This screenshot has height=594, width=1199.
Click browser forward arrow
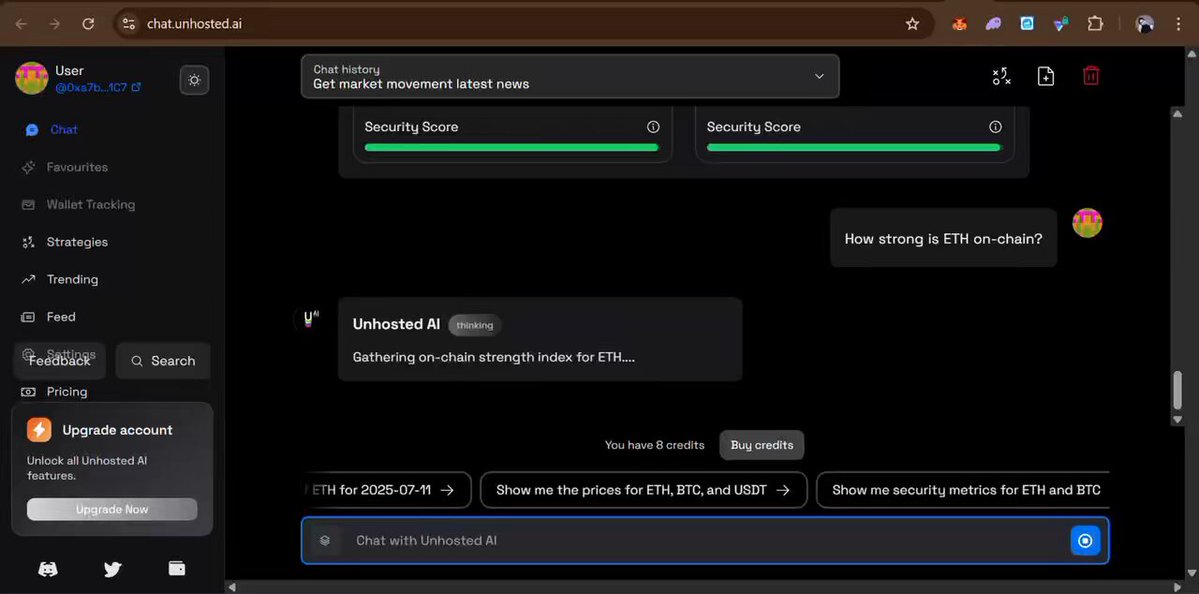(x=54, y=24)
